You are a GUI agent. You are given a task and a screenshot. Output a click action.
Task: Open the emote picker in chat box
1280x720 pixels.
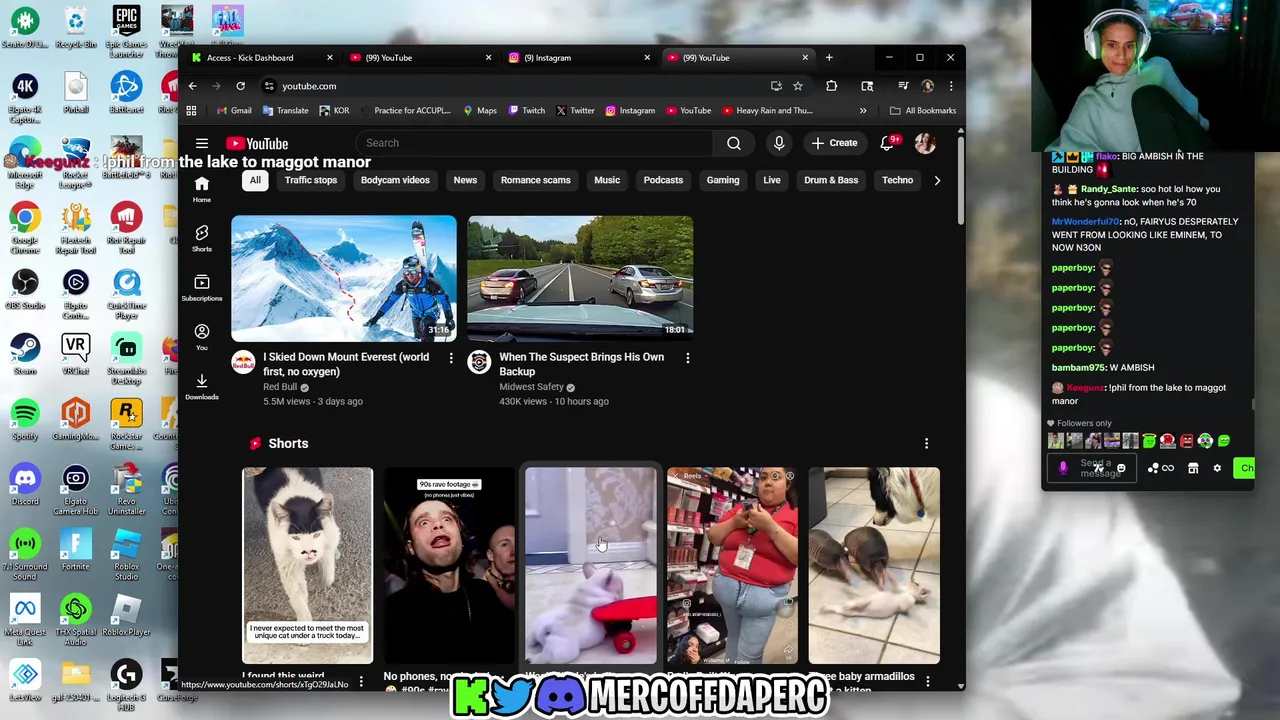1121,468
